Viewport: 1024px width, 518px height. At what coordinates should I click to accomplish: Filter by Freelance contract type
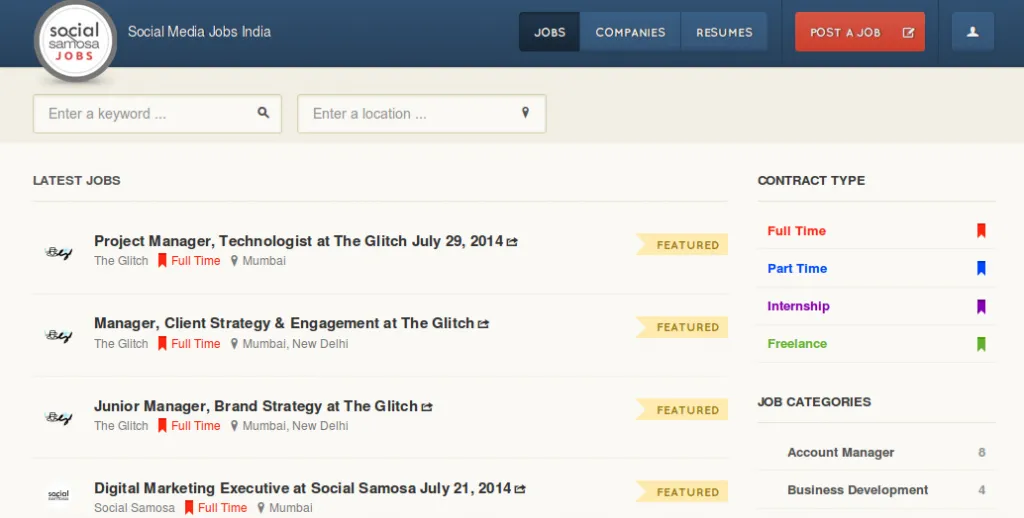[x=797, y=344]
